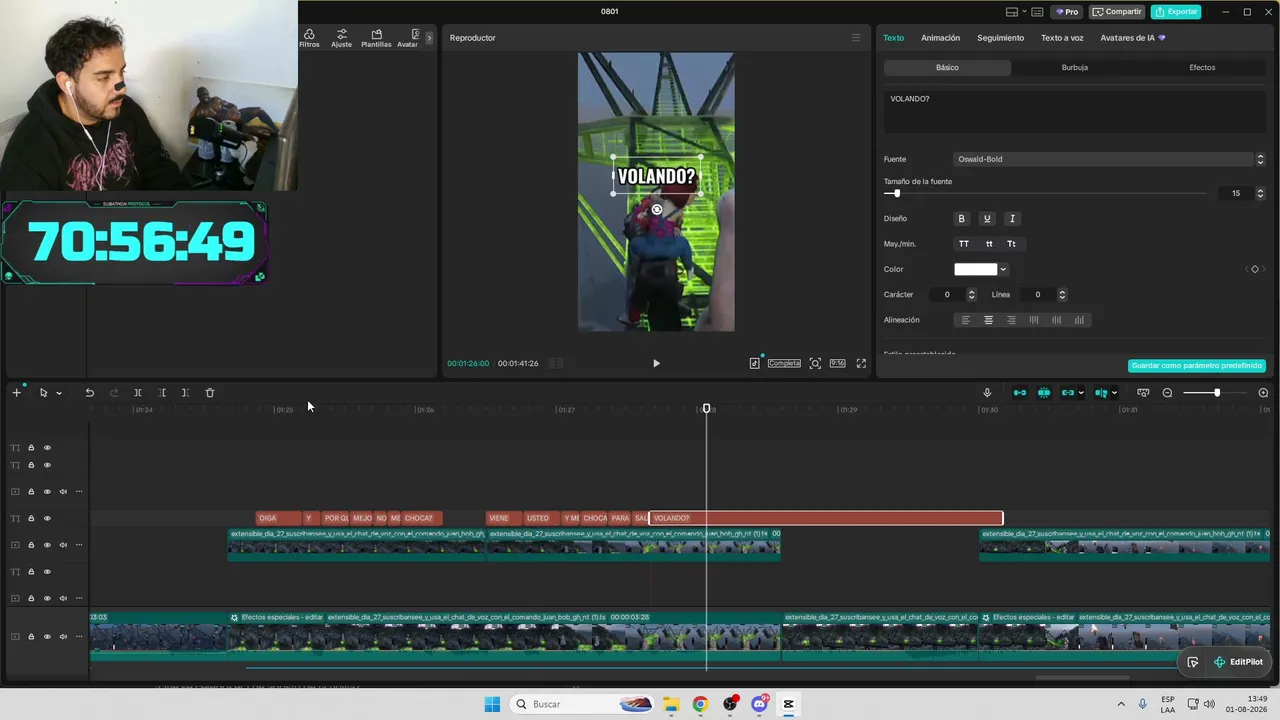This screenshot has width=1280, height=720.
Task: Click the font size stepper arrows
Action: 1260,193
